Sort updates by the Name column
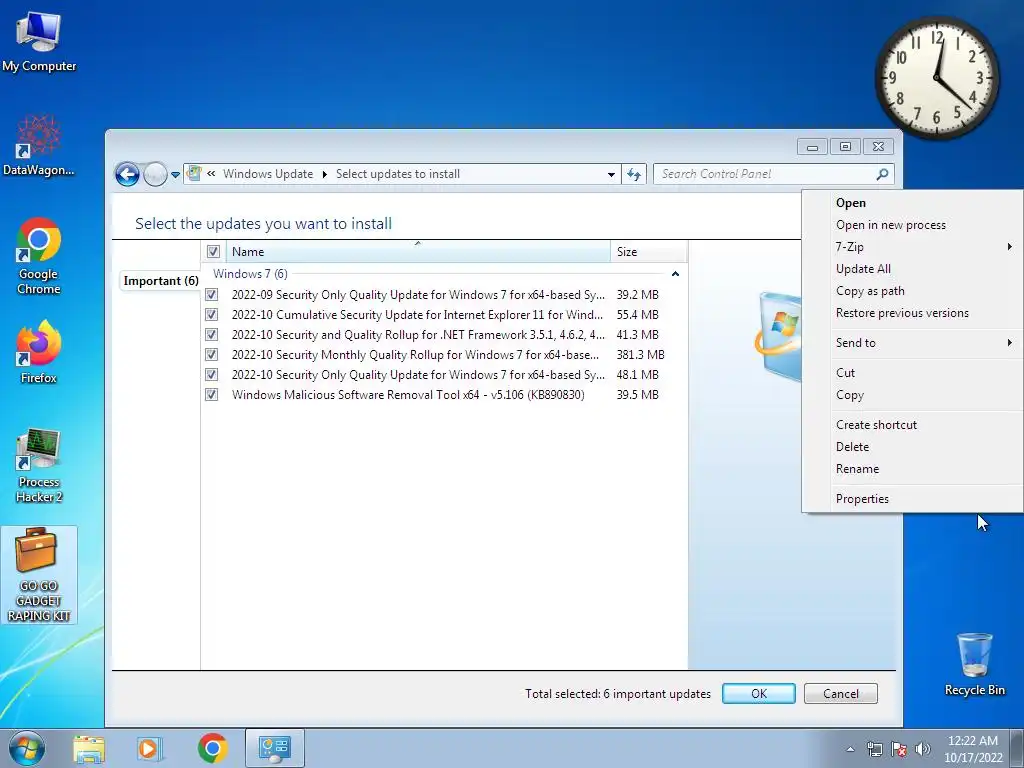 418,251
